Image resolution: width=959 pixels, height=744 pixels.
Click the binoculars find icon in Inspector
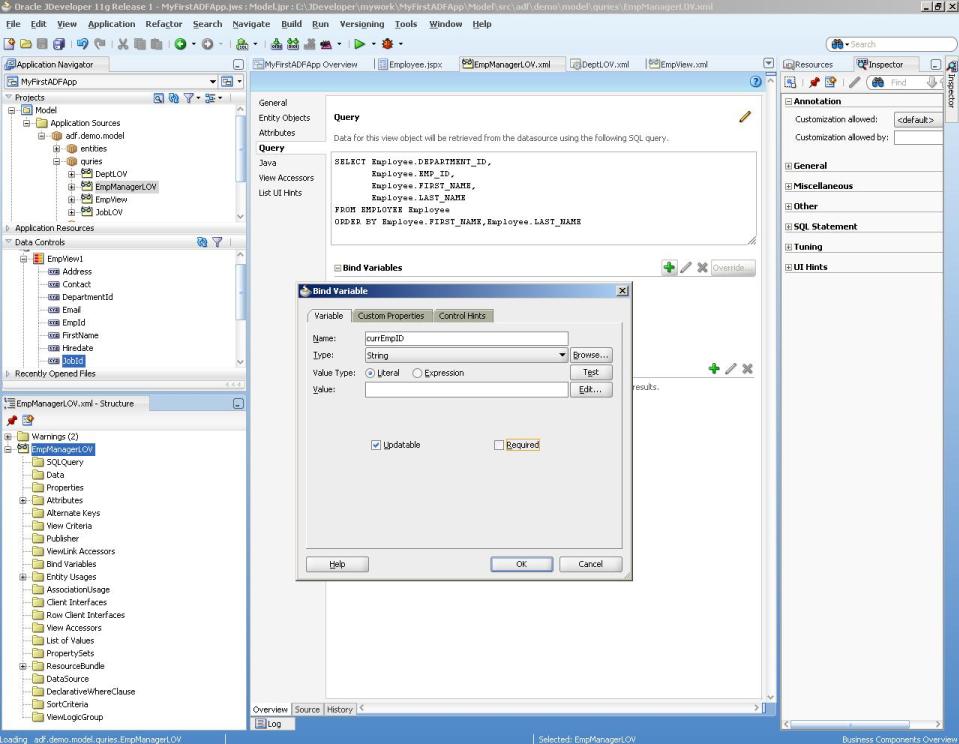pos(878,82)
